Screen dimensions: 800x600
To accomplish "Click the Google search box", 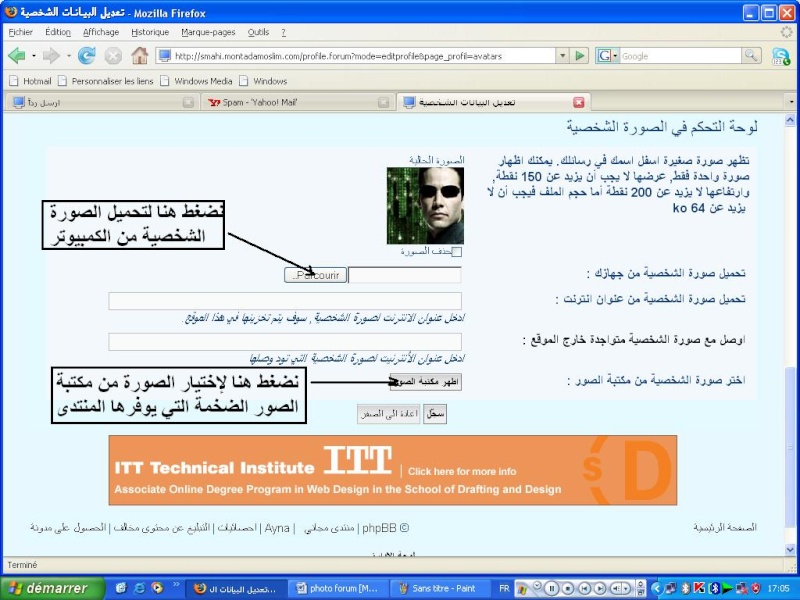I will pyautogui.click(x=680, y=56).
